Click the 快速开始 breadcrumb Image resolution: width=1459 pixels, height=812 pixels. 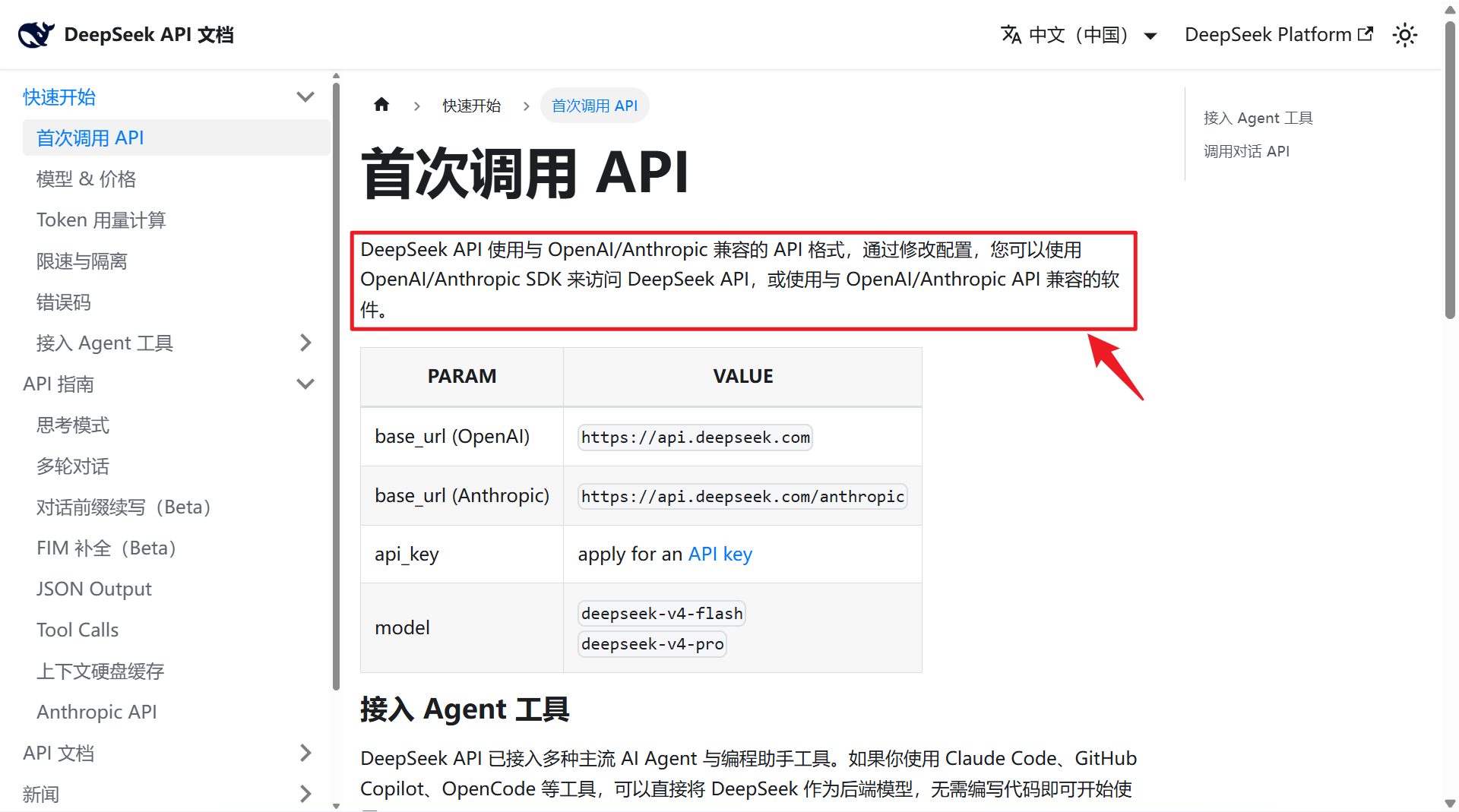pyautogui.click(x=472, y=106)
